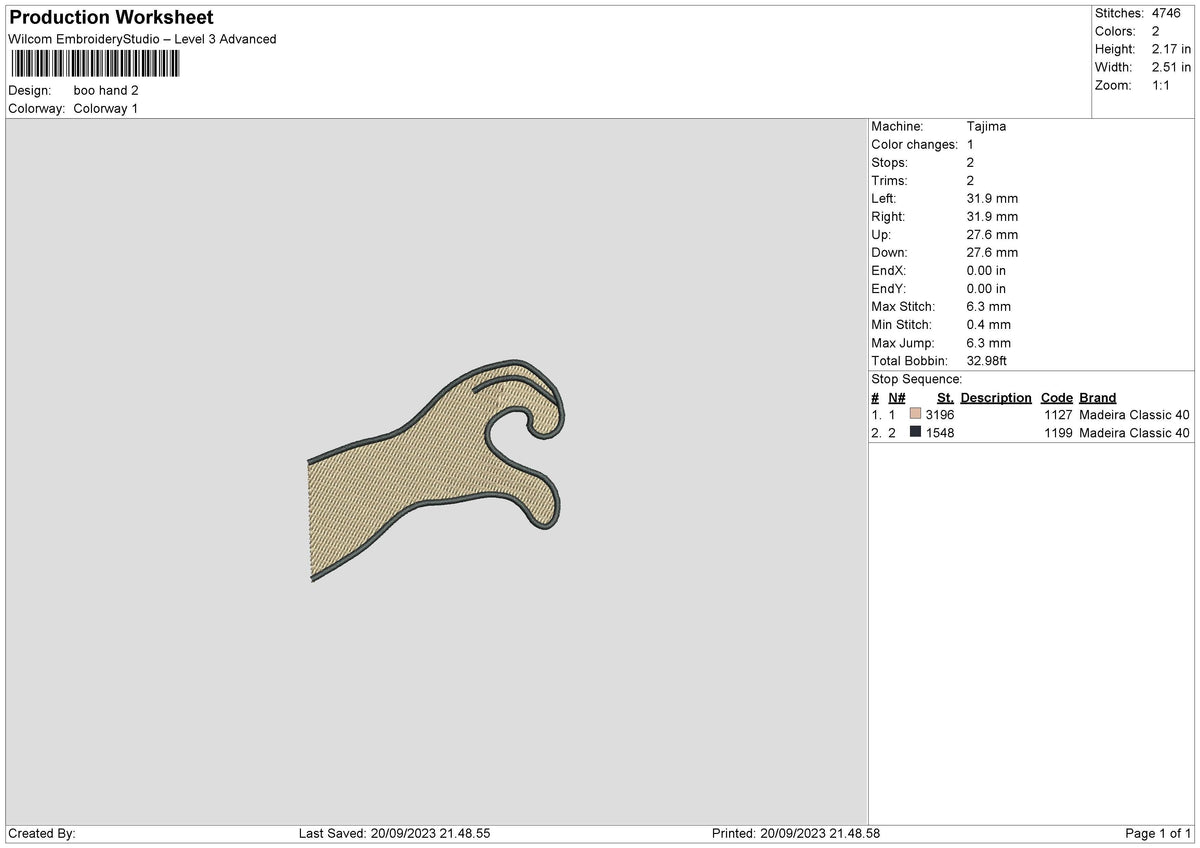Click the 'Stop Sequence:' heading
Screen dimensions: 1200x848
point(917,379)
